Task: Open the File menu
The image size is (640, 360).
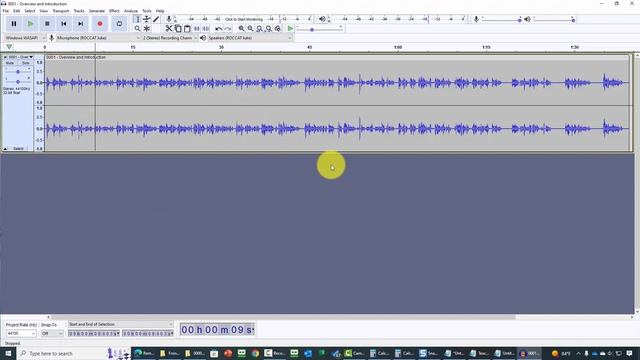Action: point(6,11)
